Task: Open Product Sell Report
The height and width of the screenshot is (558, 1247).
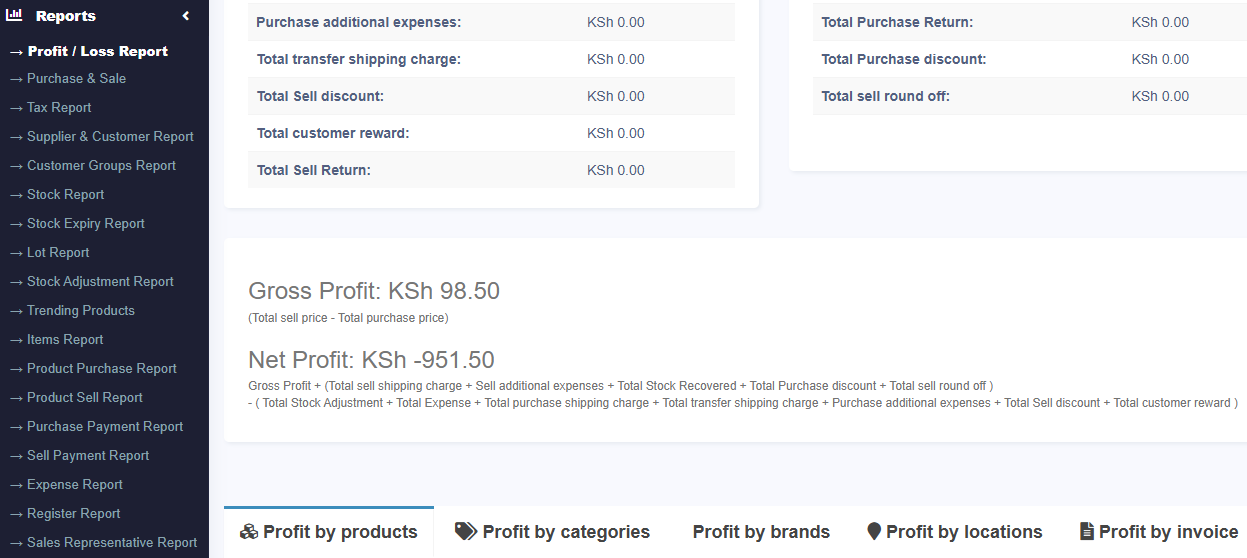Action: pos(76,397)
